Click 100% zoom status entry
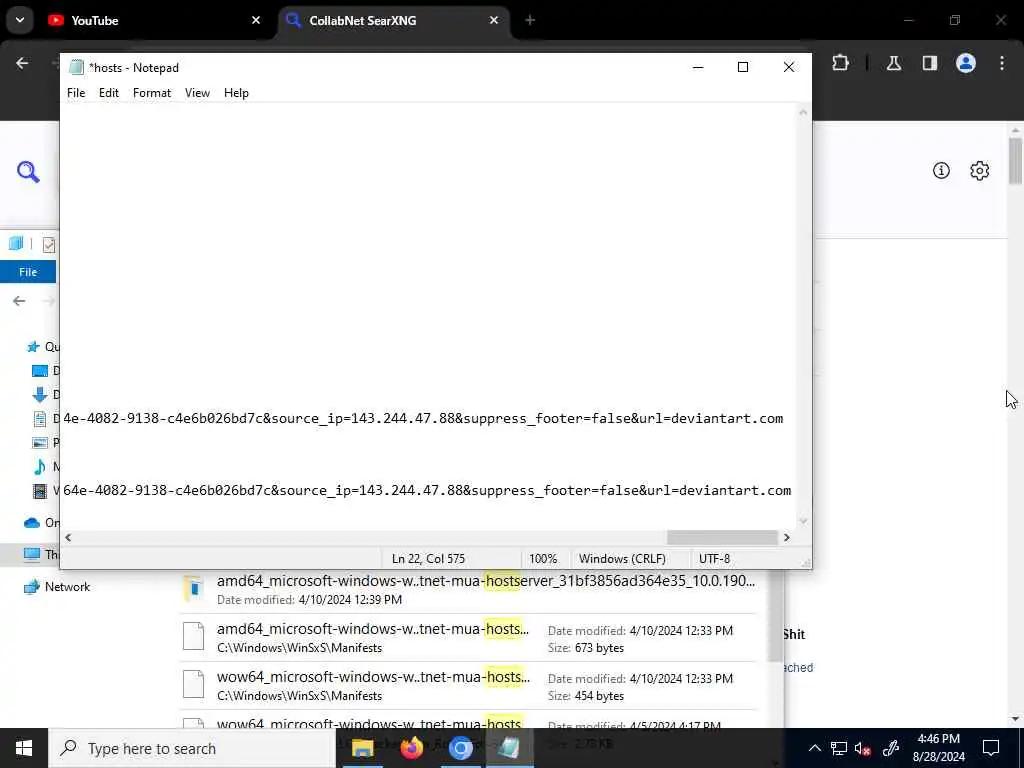This screenshot has width=1024, height=768. (x=543, y=559)
